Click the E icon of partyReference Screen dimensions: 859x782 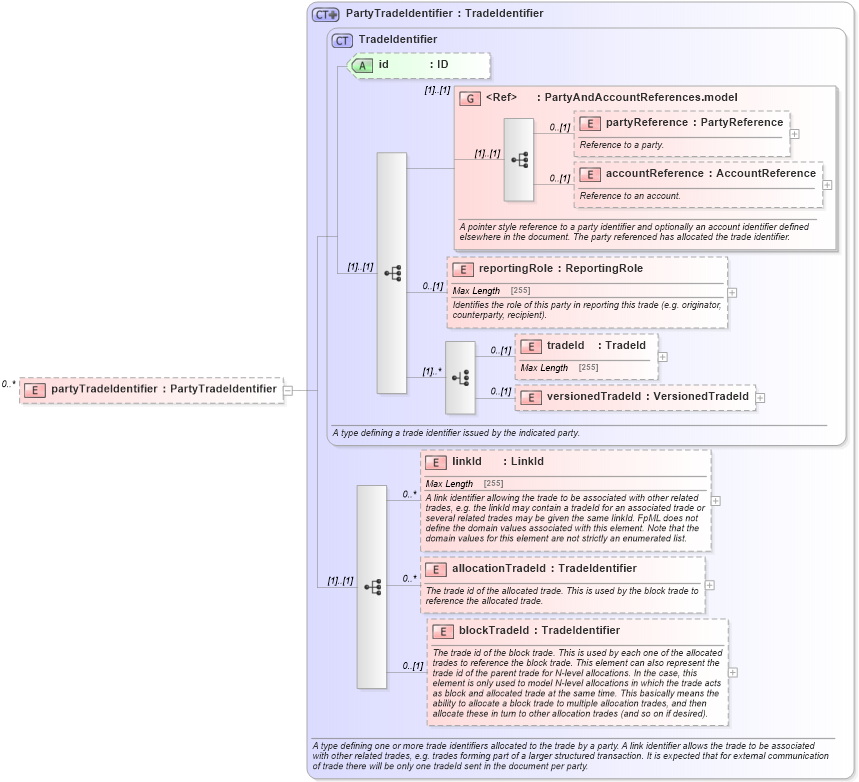coord(589,124)
